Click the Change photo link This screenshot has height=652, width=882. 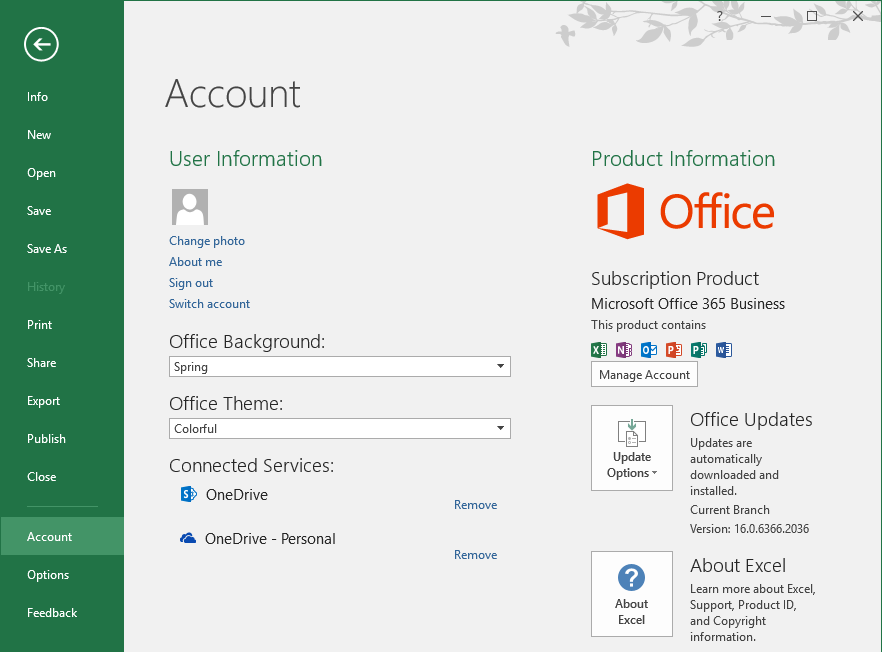coord(207,241)
